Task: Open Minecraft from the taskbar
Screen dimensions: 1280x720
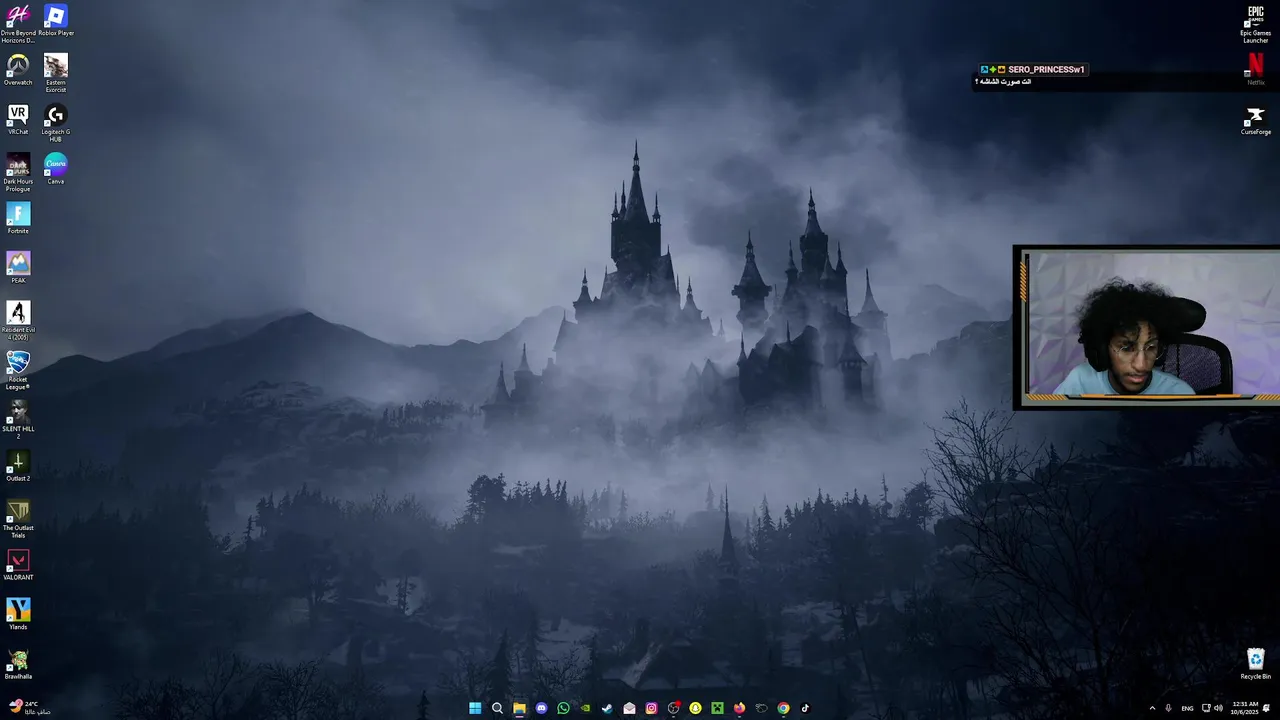Action: (717, 708)
